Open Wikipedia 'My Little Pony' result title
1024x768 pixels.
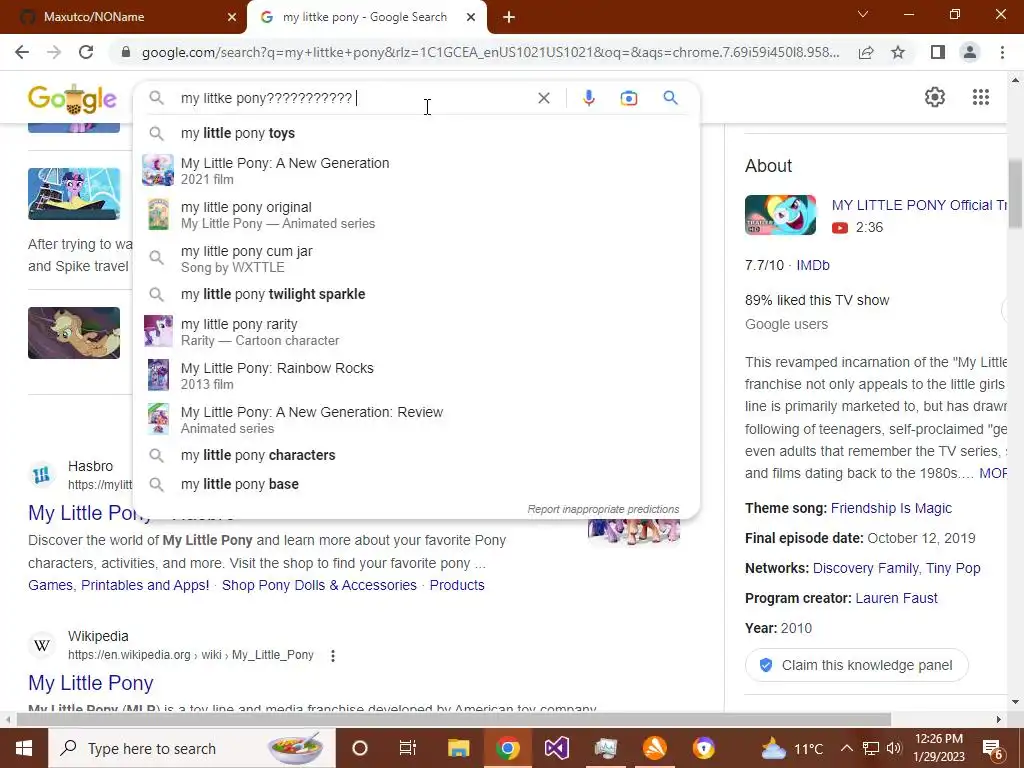click(x=91, y=683)
